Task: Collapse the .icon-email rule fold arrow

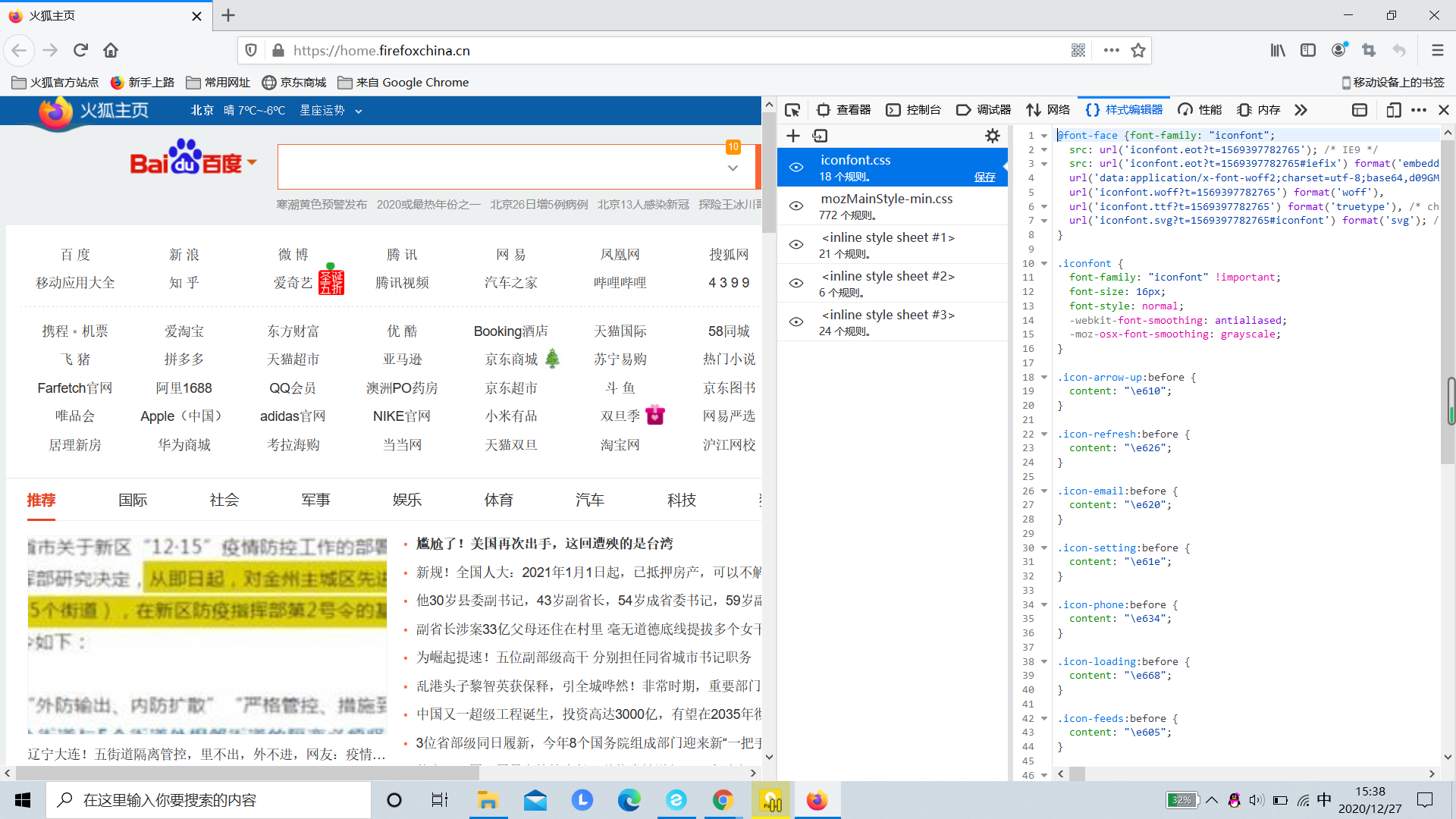Action: (1044, 491)
